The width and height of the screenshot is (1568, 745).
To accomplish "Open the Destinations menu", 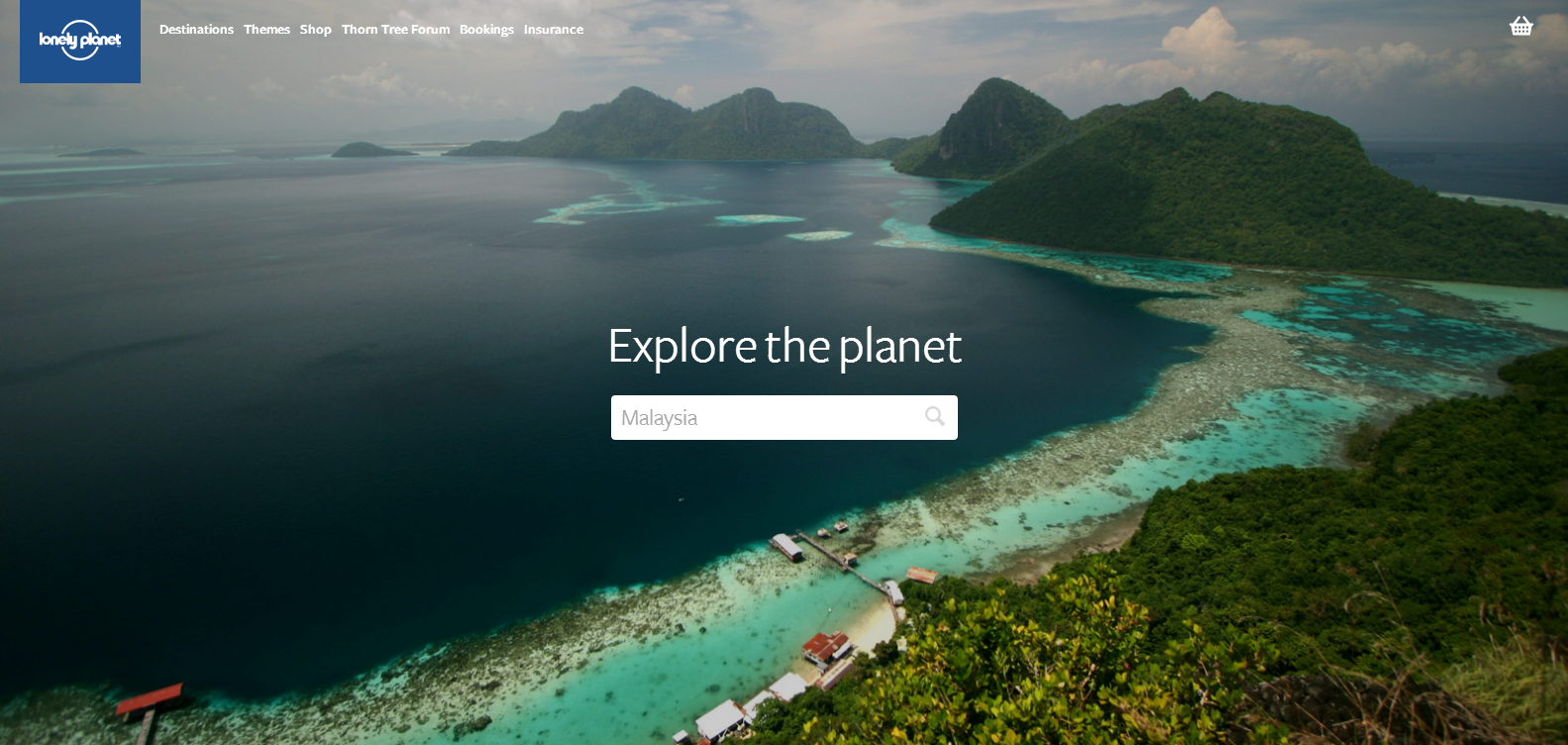I will [196, 30].
